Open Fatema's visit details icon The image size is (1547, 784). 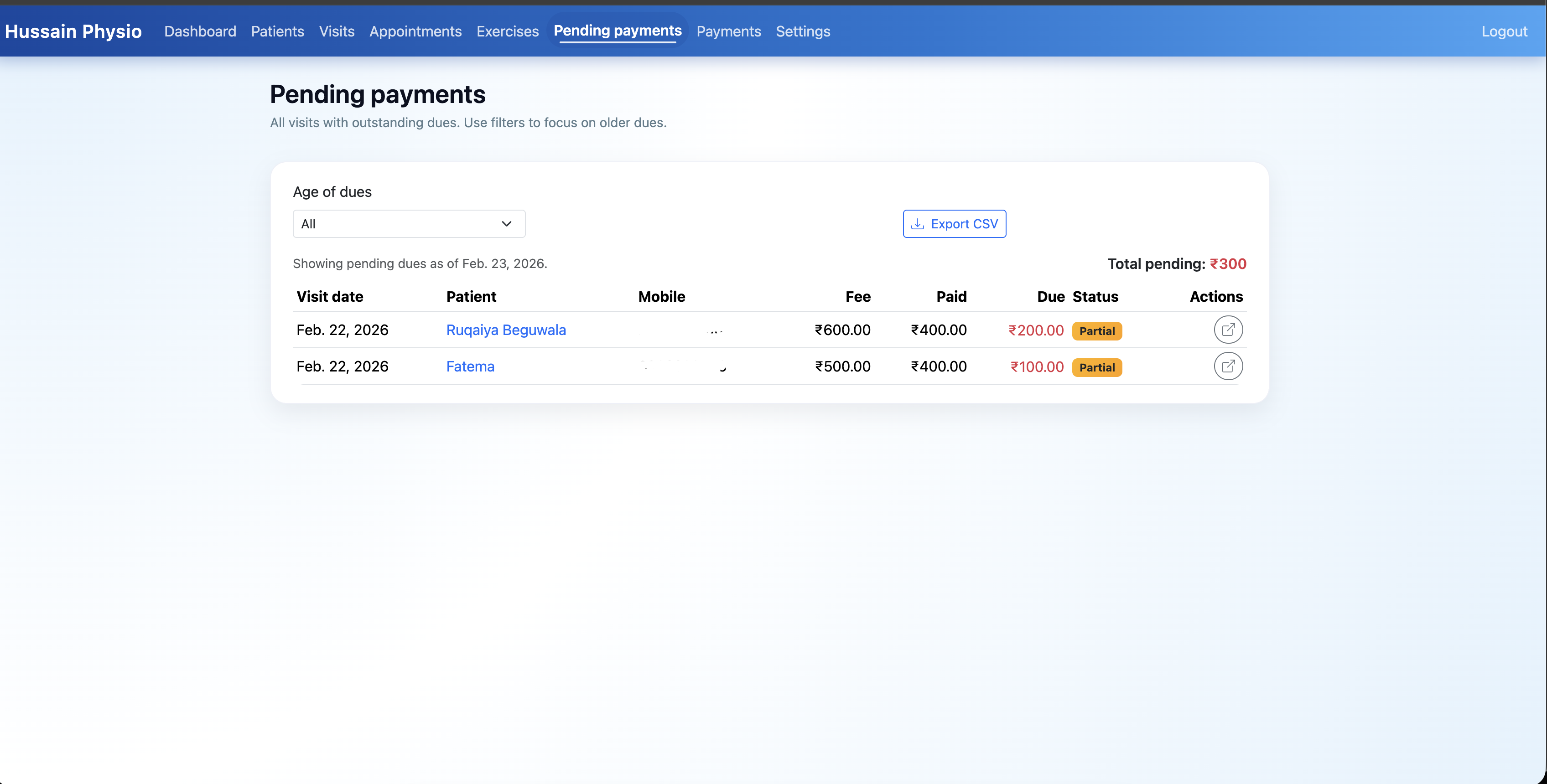[1227, 366]
